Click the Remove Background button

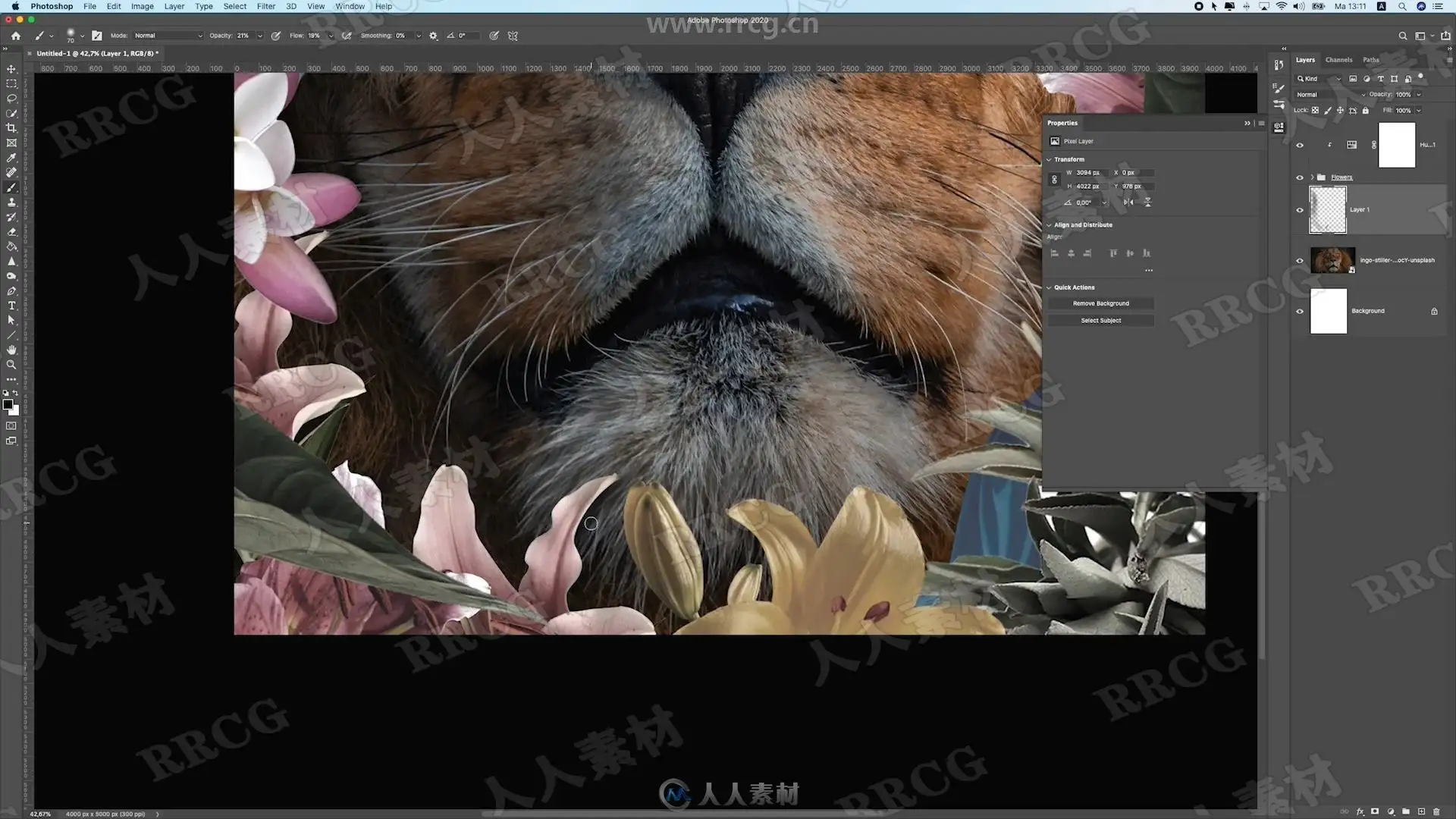(x=1100, y=303)
